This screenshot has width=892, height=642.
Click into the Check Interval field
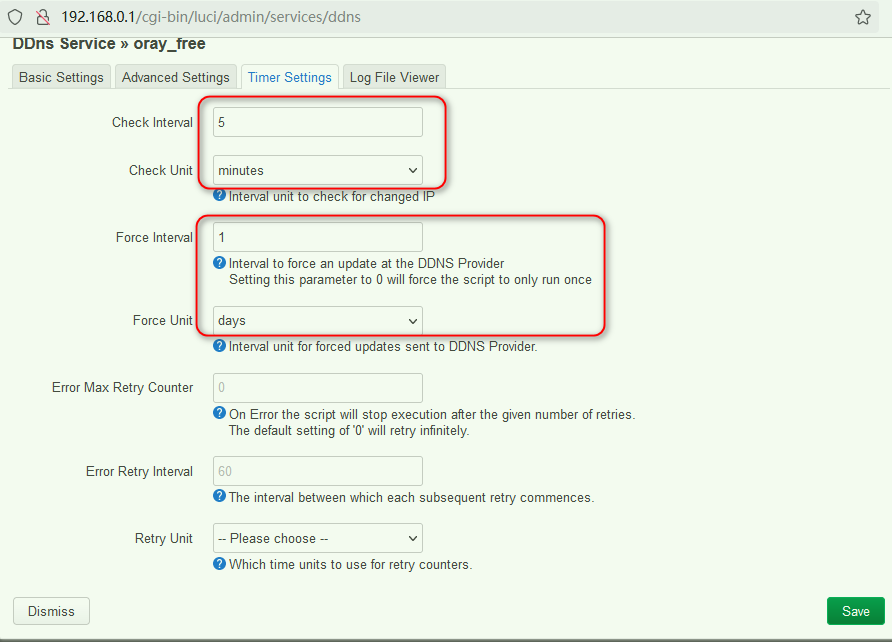point(317,122)
